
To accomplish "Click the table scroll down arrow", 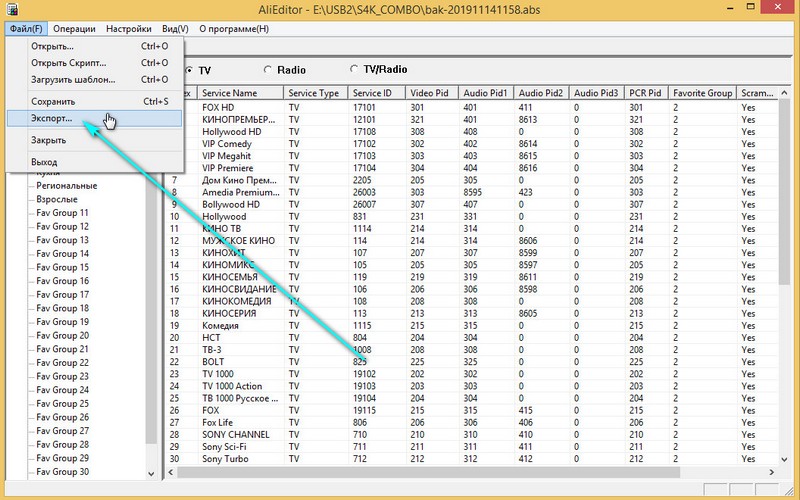I will 785,459.
